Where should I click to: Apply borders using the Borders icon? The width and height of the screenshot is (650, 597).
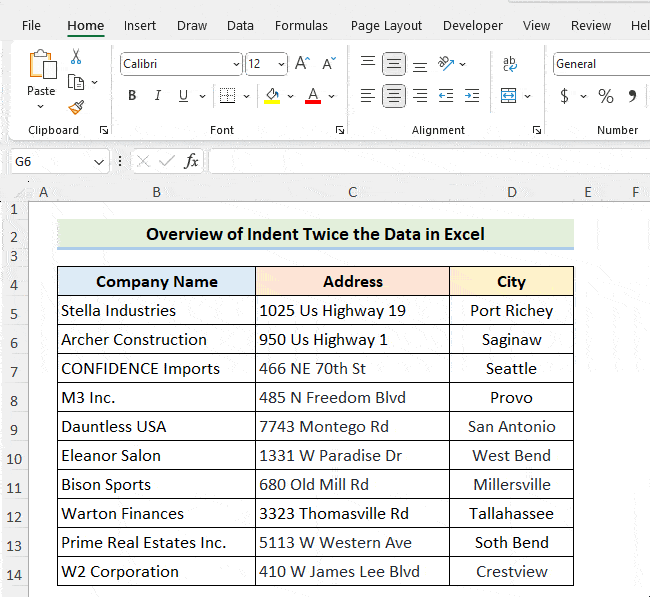(227, 96)
